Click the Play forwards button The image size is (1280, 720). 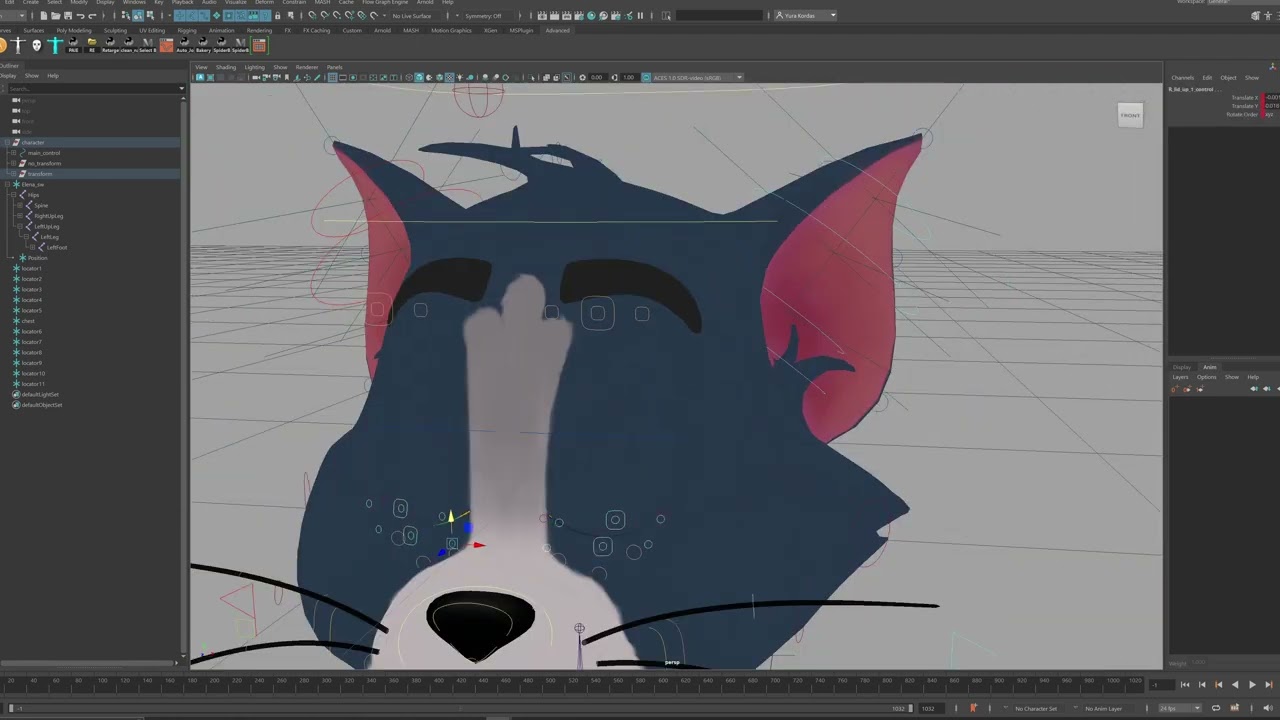1252,684
